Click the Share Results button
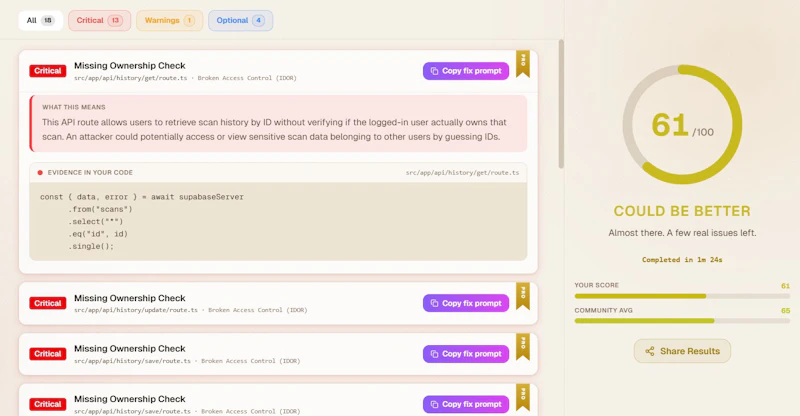The width and height of the screenshot is (800, 416). [x=682, y=351]
